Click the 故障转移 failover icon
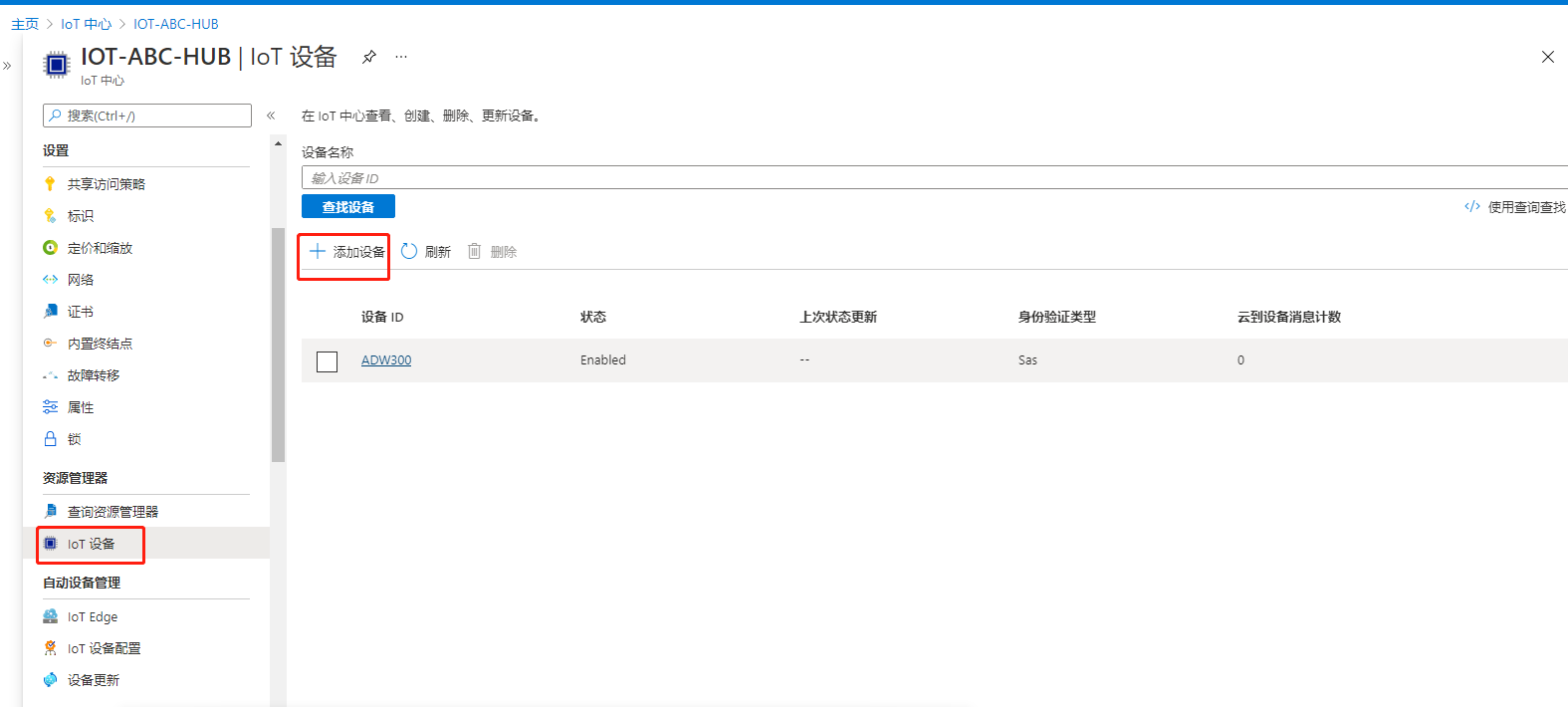The image size is (1568, 707). (x=50, y=375)
